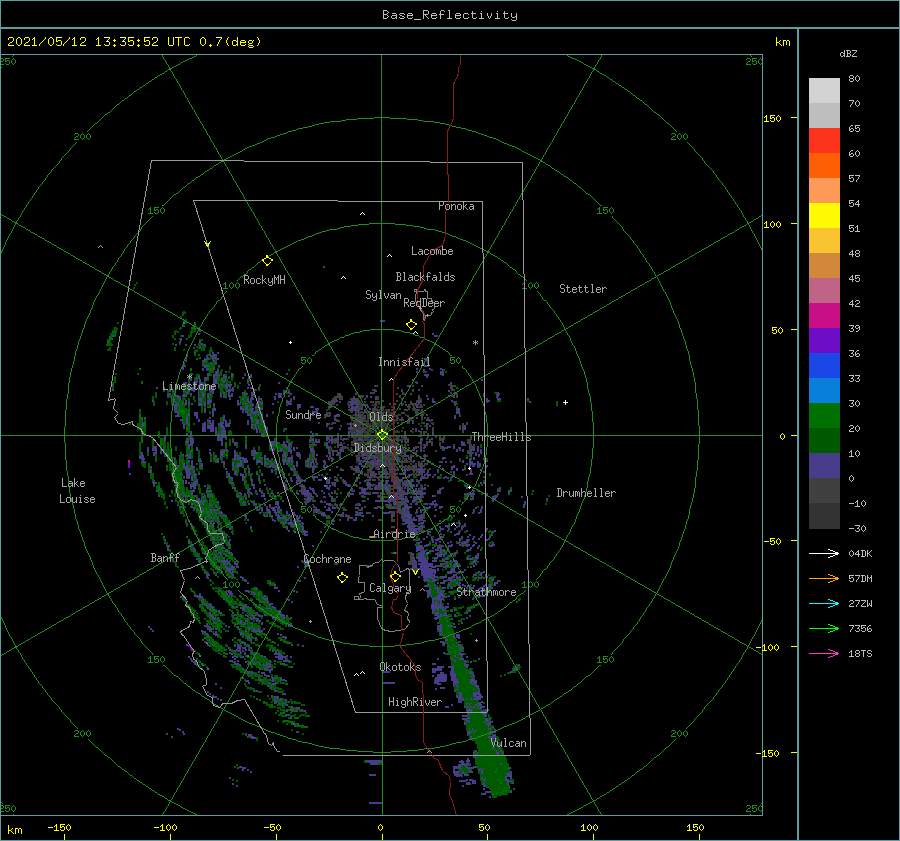The height and width of the screenshot is (841, 900).
Task: Select the magenta 39-42 dBZ swatch
Action: tap(824, 316)
